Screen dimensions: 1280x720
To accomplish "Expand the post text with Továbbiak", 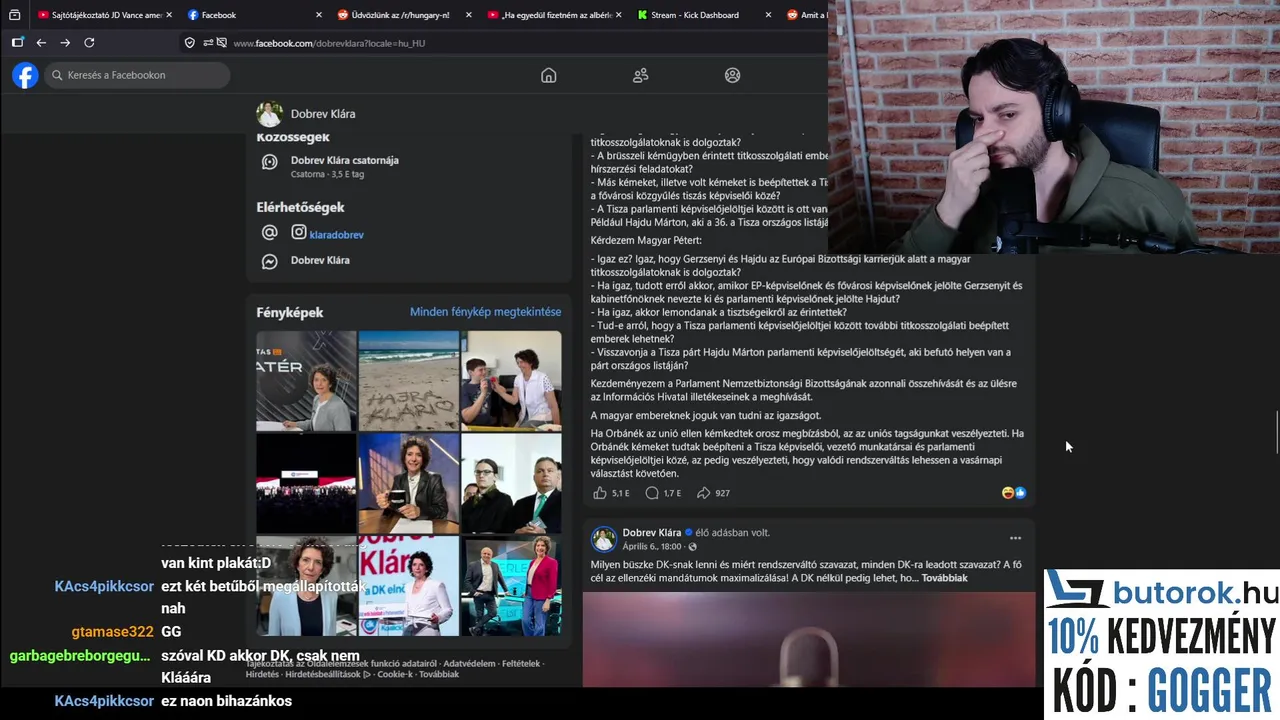I will tap(944, 578).
